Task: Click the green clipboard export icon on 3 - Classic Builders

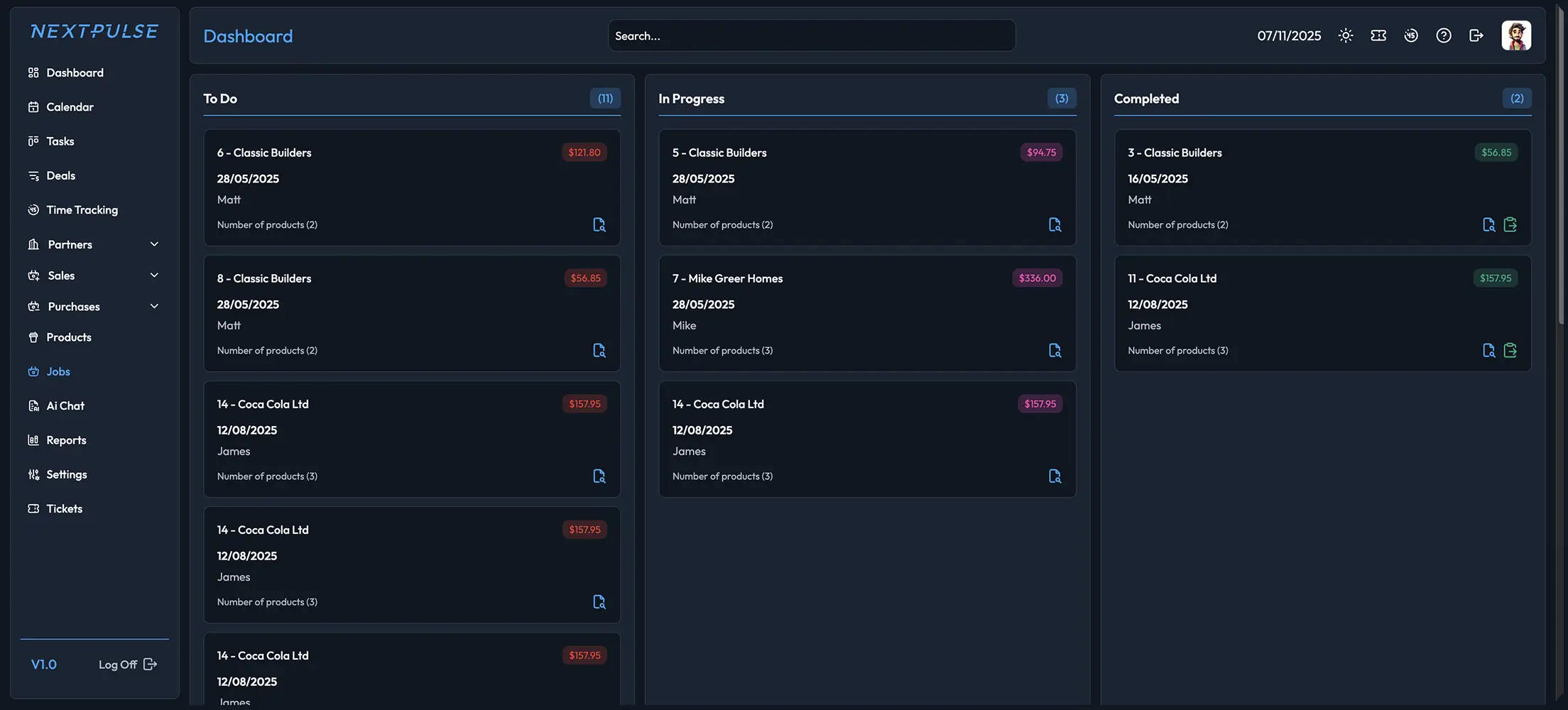Action: (x=1510, y=224)
